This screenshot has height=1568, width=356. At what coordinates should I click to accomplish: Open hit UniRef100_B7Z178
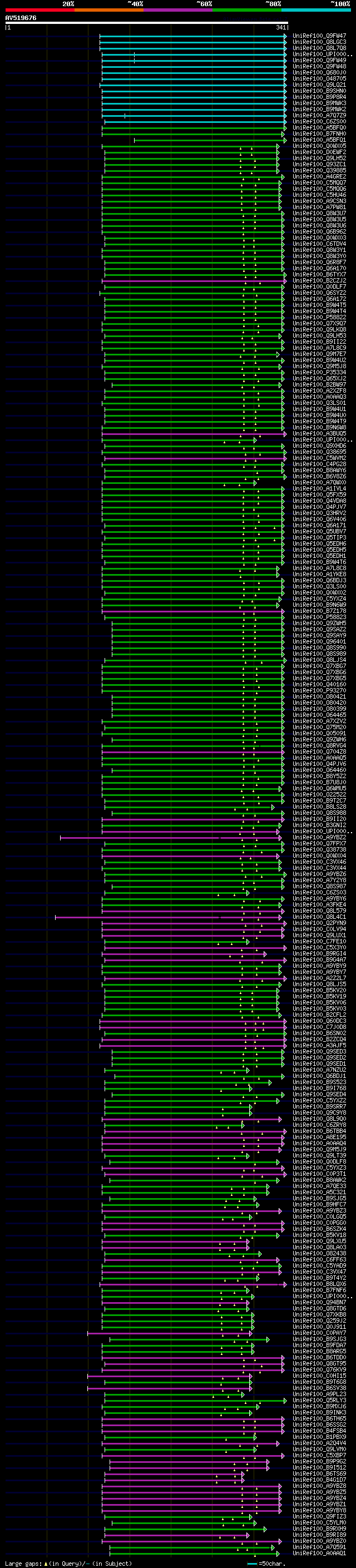tap(319, 611)
